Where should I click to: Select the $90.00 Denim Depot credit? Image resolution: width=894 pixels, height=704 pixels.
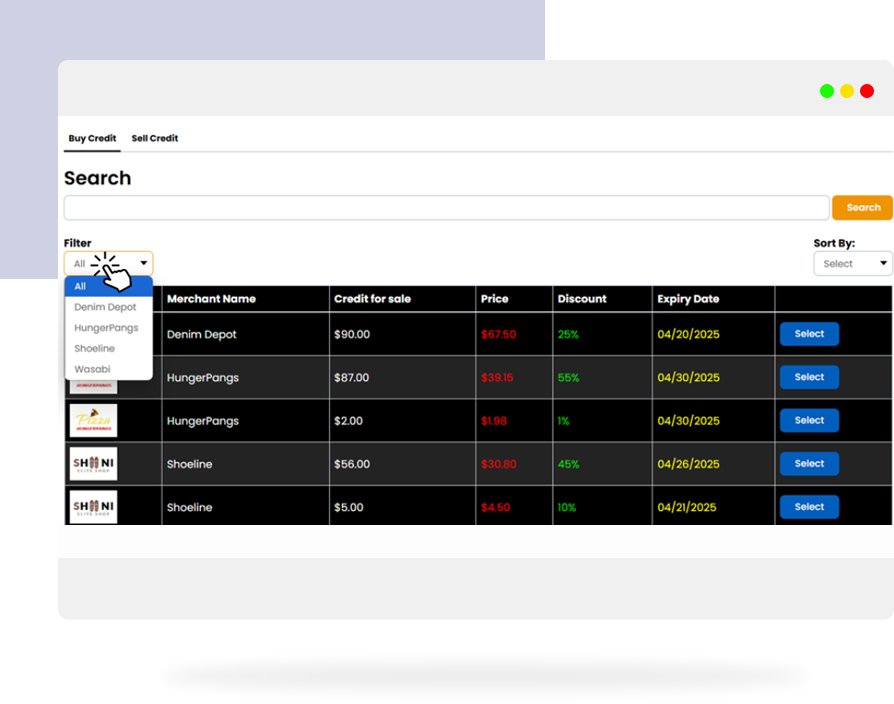pos(809,334)
